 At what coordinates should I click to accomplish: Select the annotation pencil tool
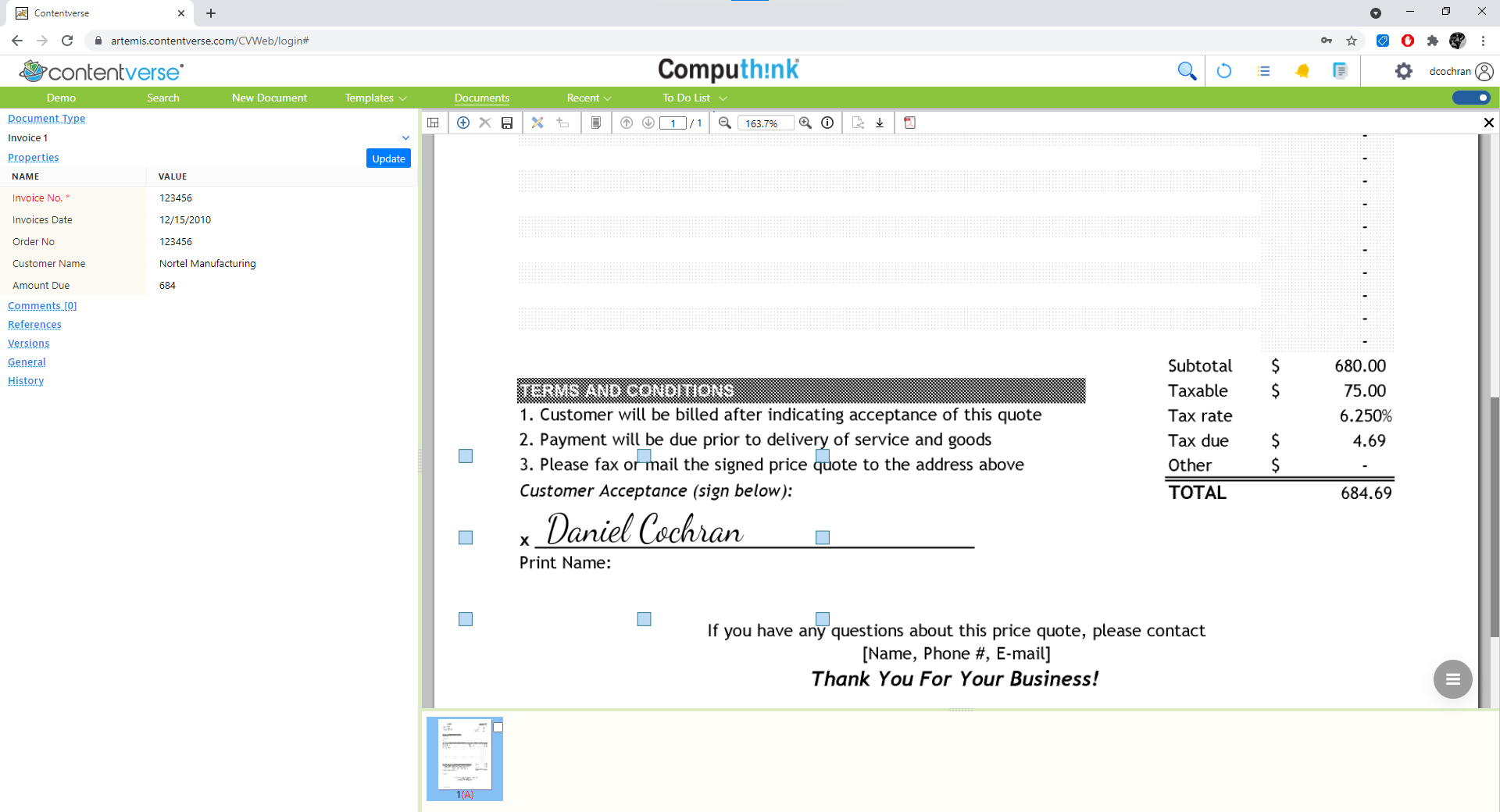(537, 123)
